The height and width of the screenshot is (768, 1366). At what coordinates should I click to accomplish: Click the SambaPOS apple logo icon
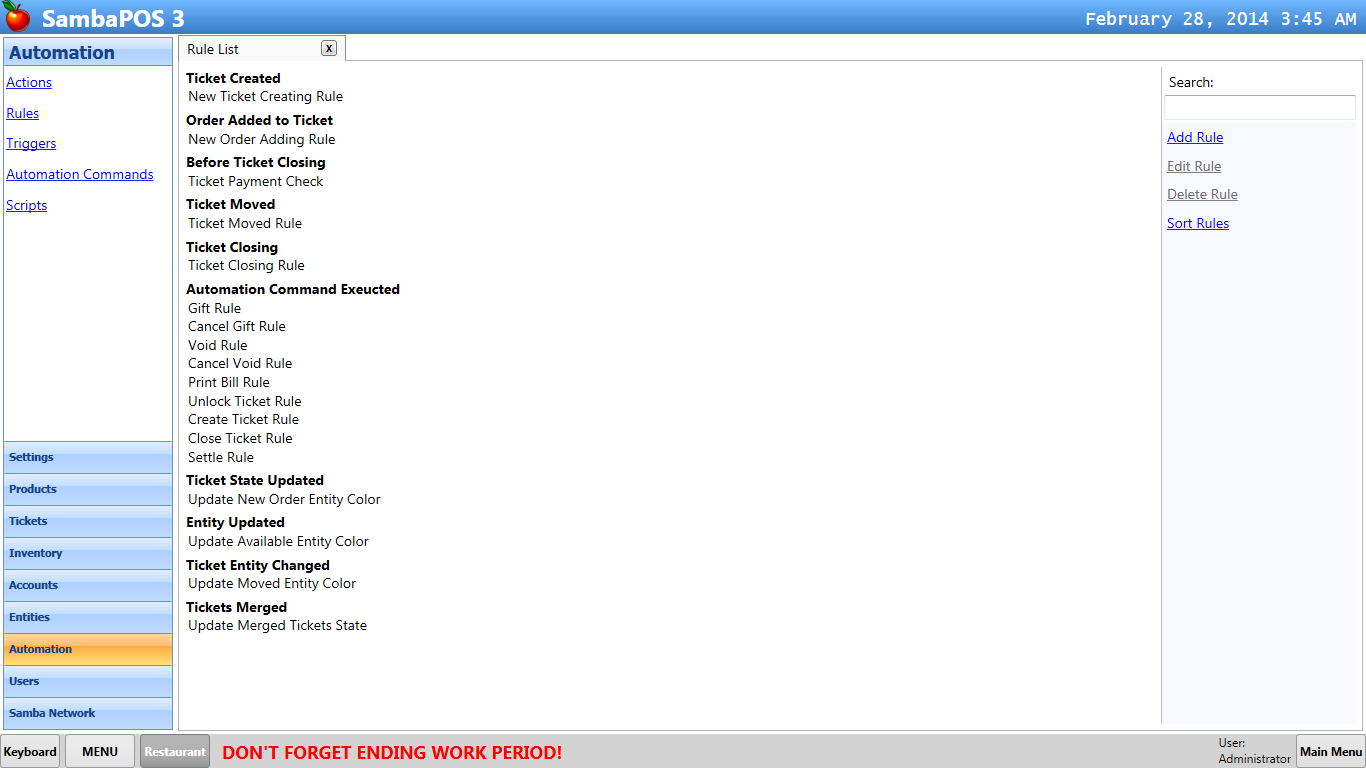tap(17, 17)
